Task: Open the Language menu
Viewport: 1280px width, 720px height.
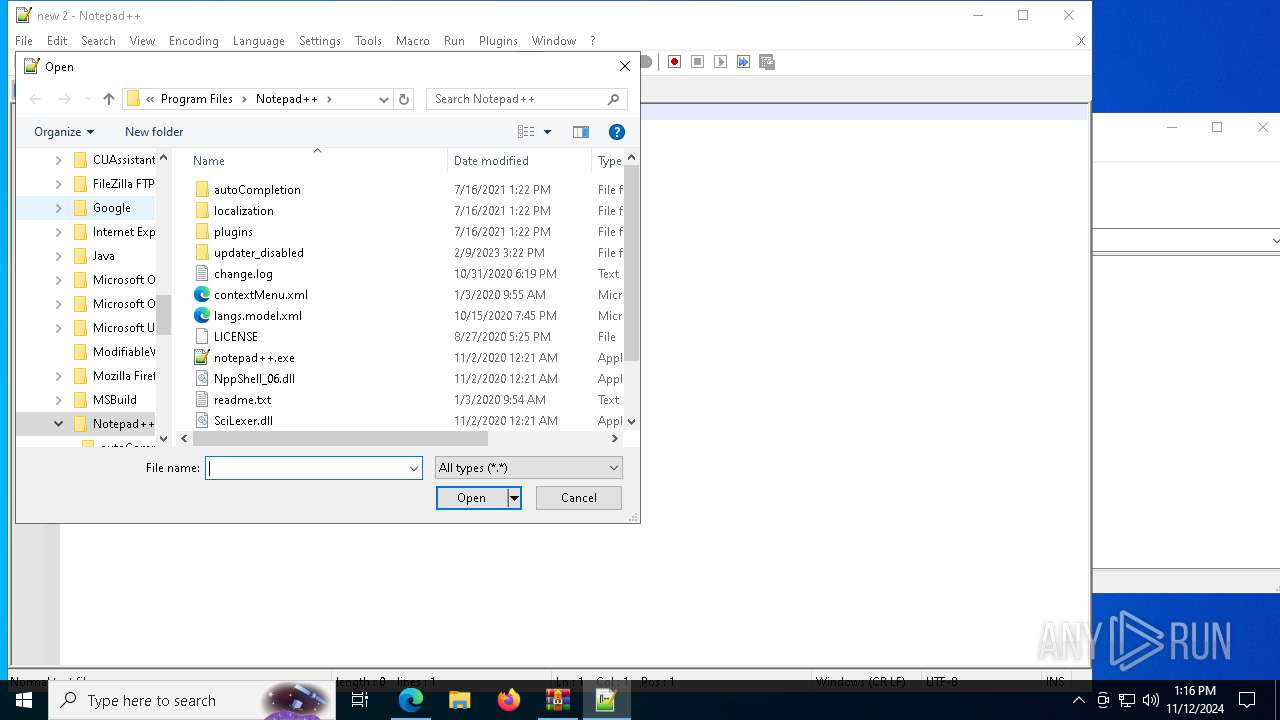Action: pyautogui.click(x=258, y=41)
